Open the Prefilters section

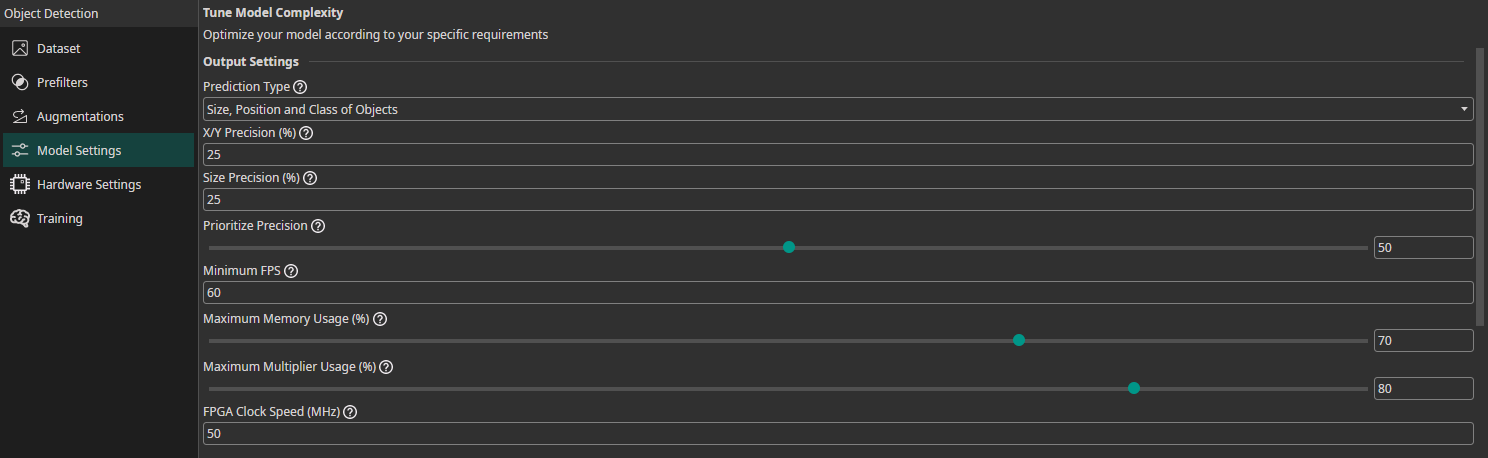[98, 82]
